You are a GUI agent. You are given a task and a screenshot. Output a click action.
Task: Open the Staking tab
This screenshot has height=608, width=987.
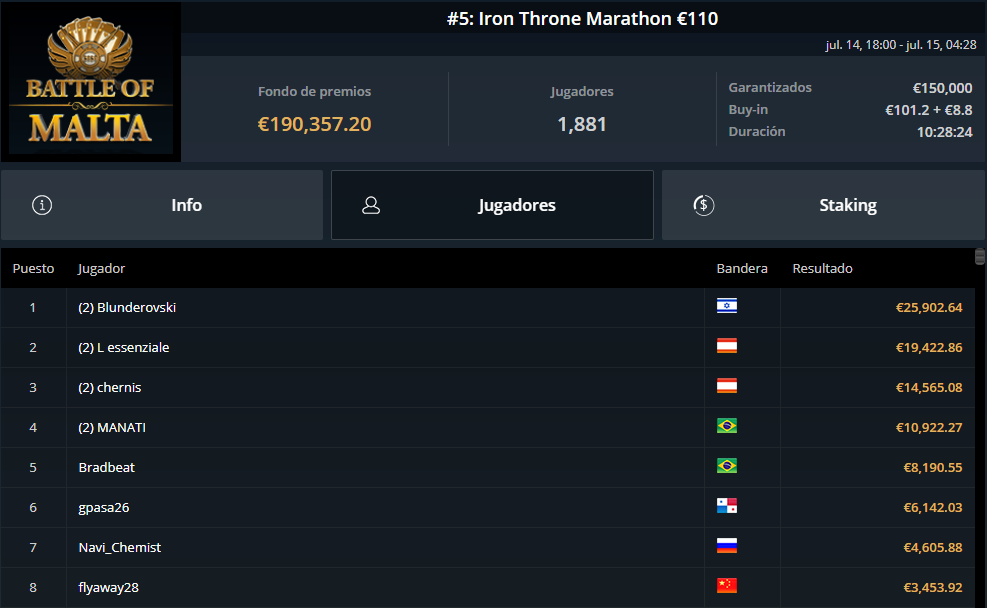coord(823,205)
